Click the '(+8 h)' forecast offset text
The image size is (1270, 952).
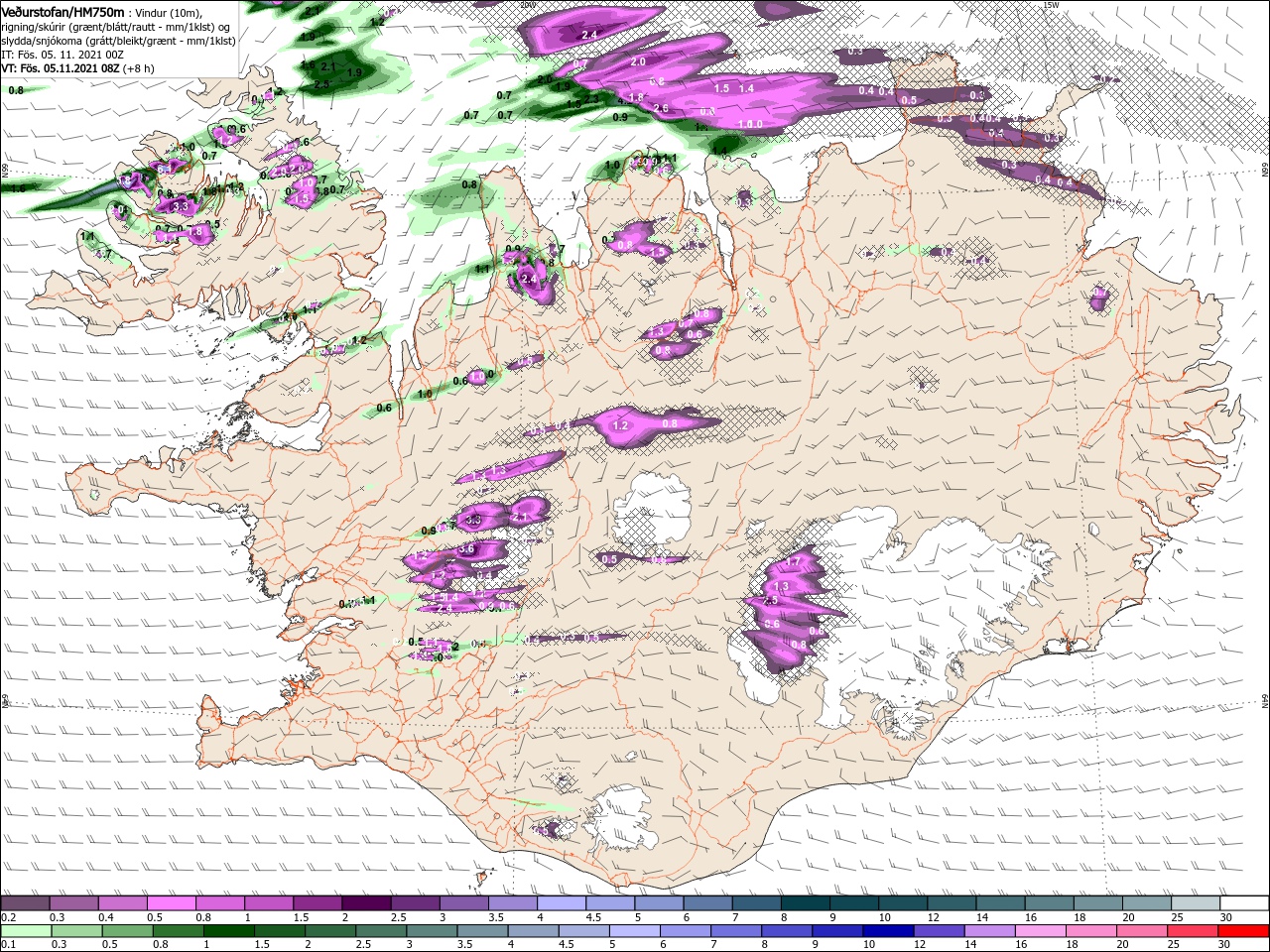[x=141, y=68]
